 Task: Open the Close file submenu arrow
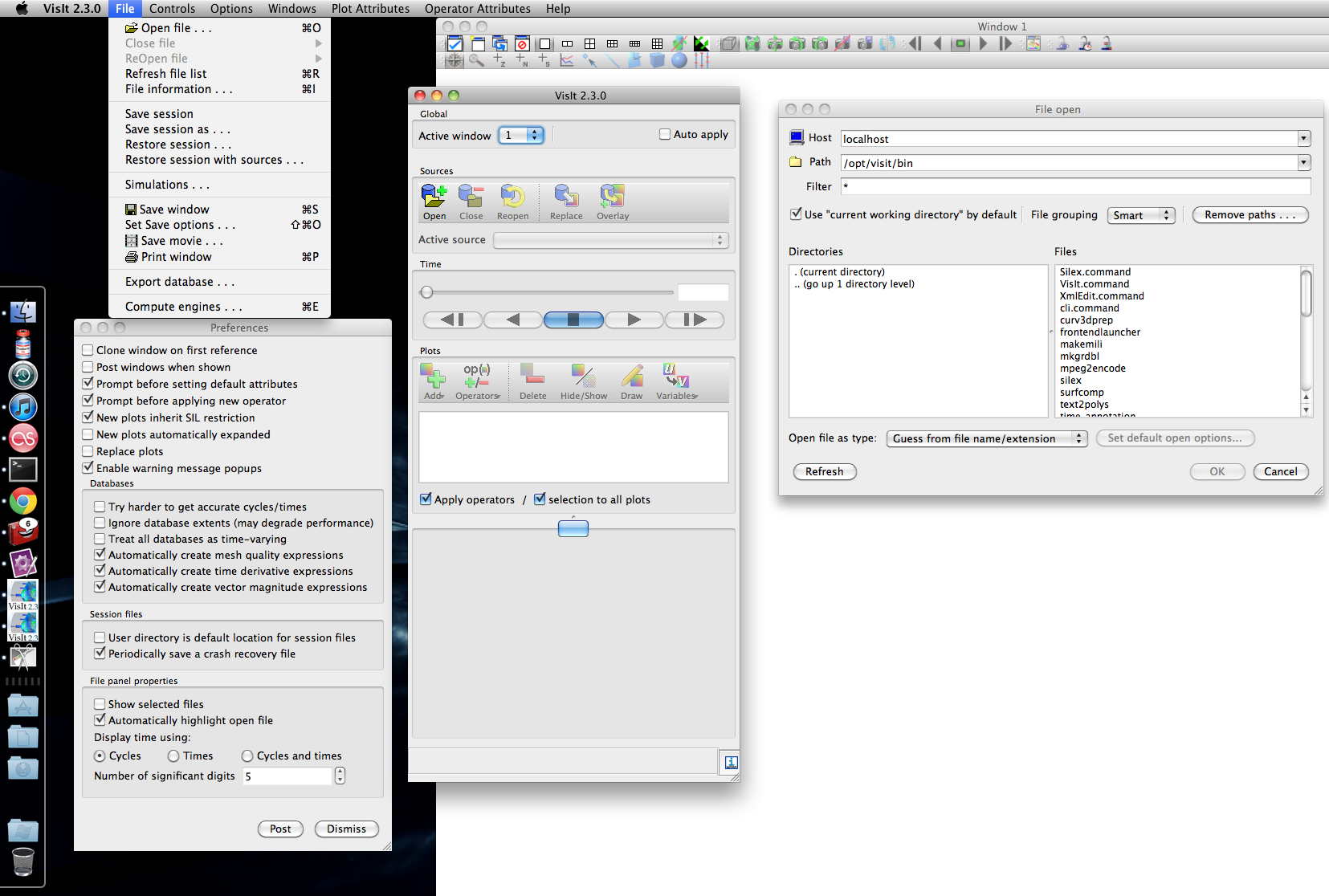319,43
